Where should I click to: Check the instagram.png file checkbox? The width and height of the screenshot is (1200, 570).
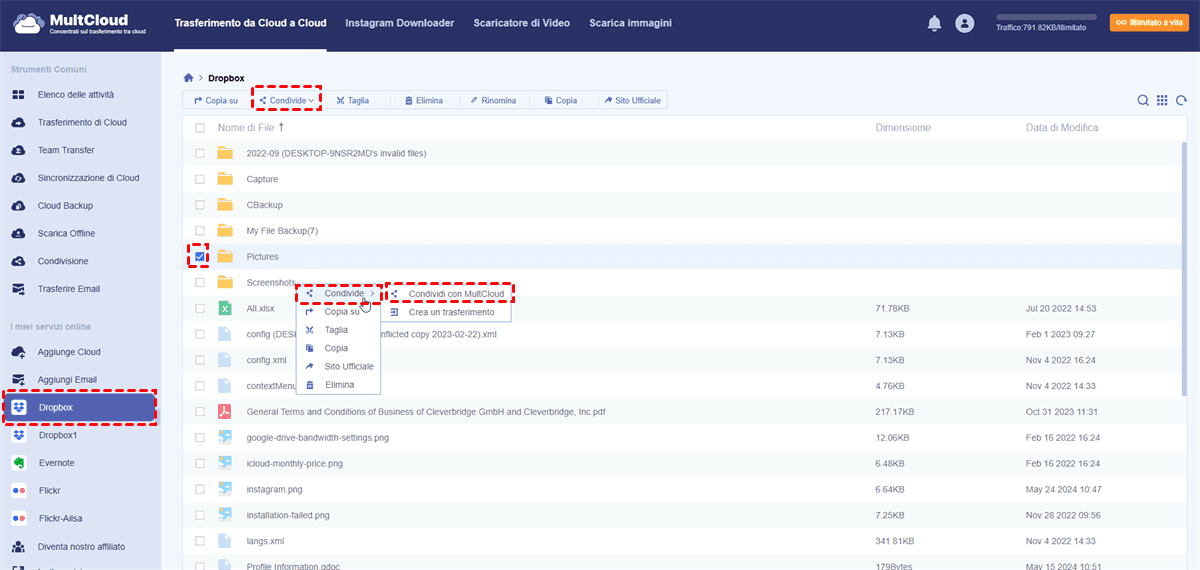click(200, 489)
